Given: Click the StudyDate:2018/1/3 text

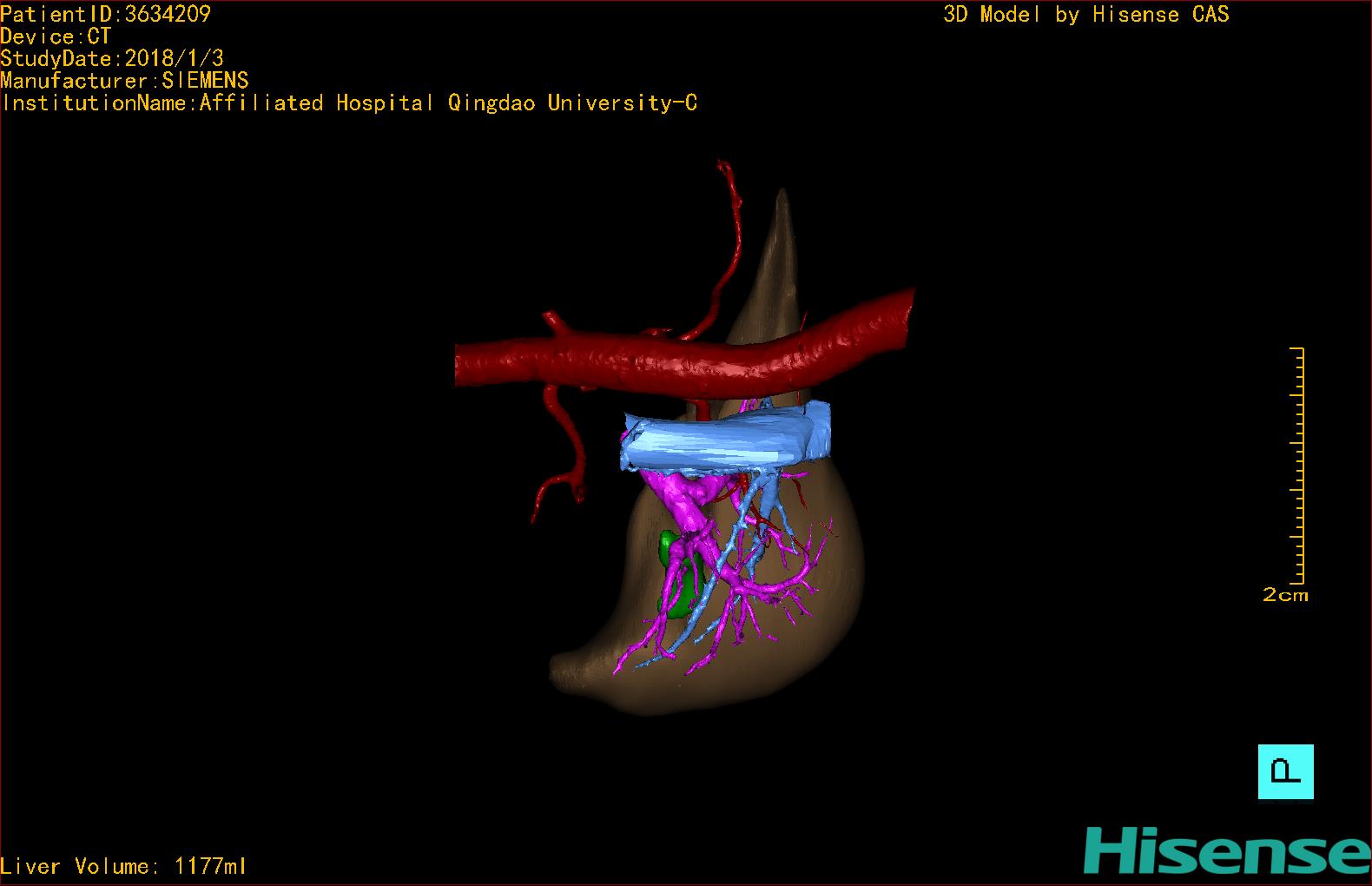Looking at the screenshot, I should tap(112, 58).
